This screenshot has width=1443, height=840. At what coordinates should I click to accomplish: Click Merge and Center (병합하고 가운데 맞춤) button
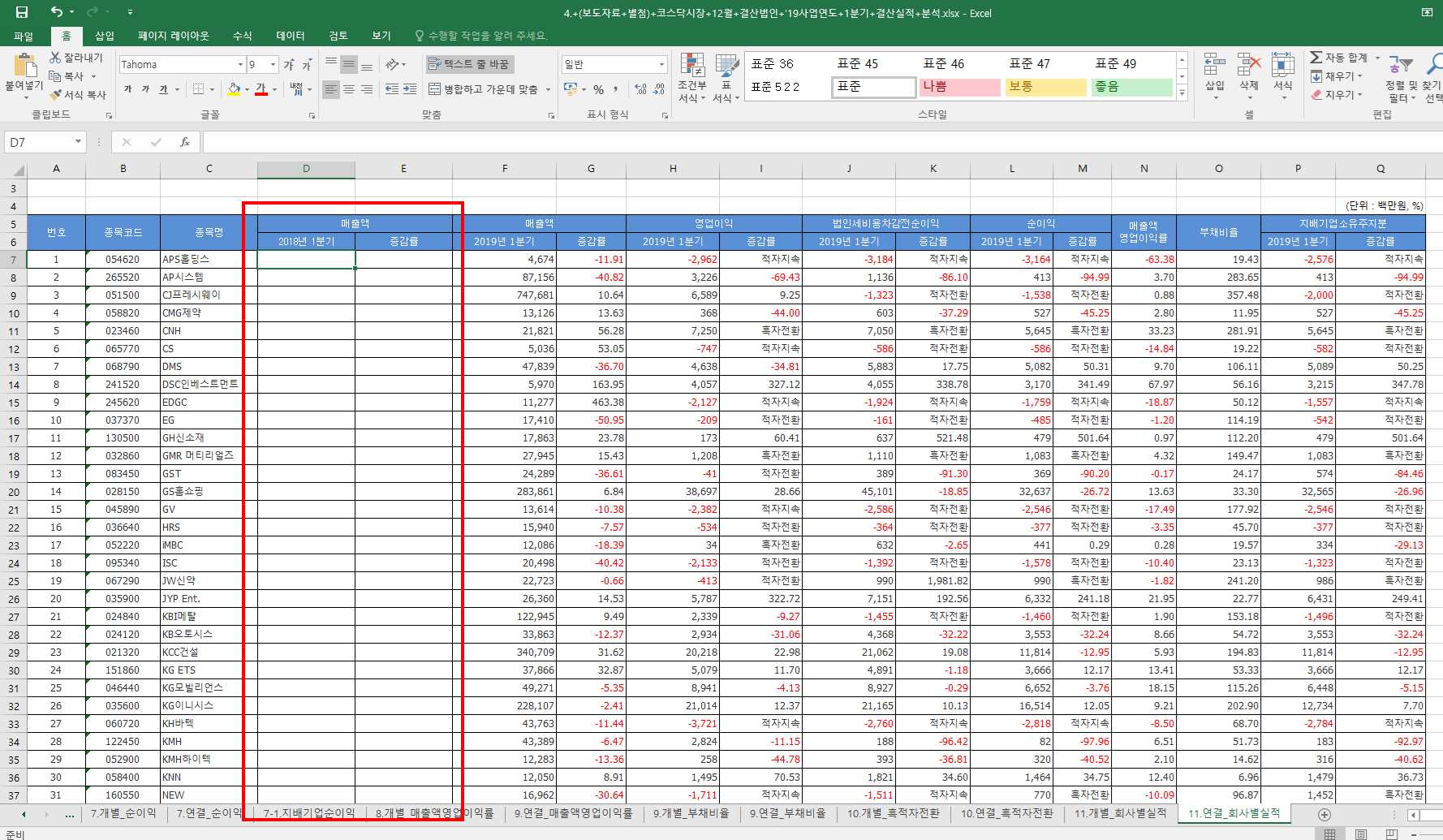coord(483,89)
